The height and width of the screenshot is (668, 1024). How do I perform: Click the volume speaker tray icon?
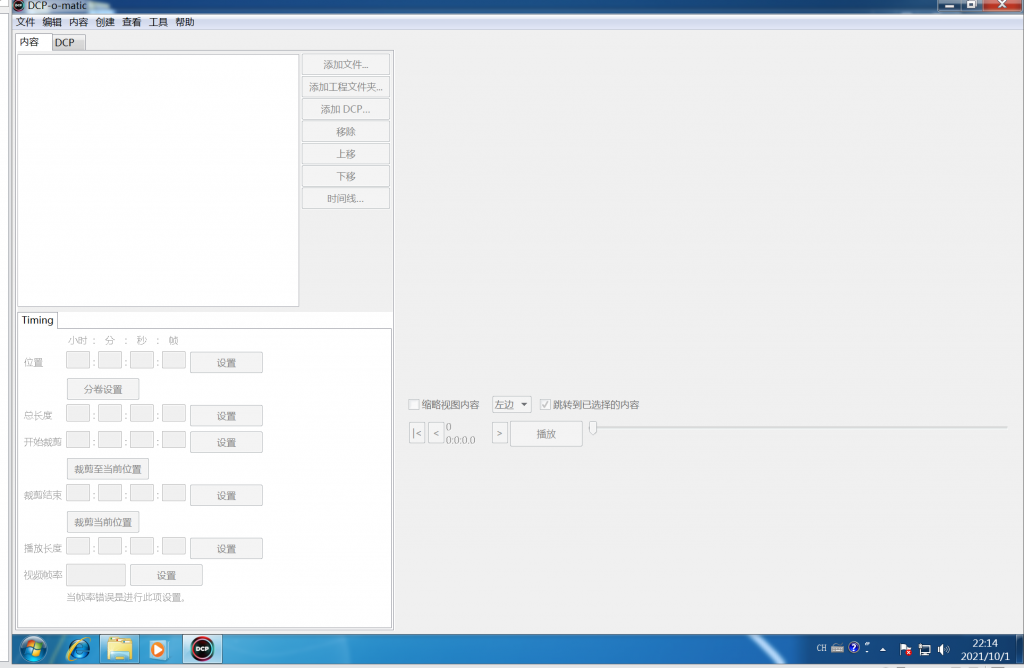point(943,648)
